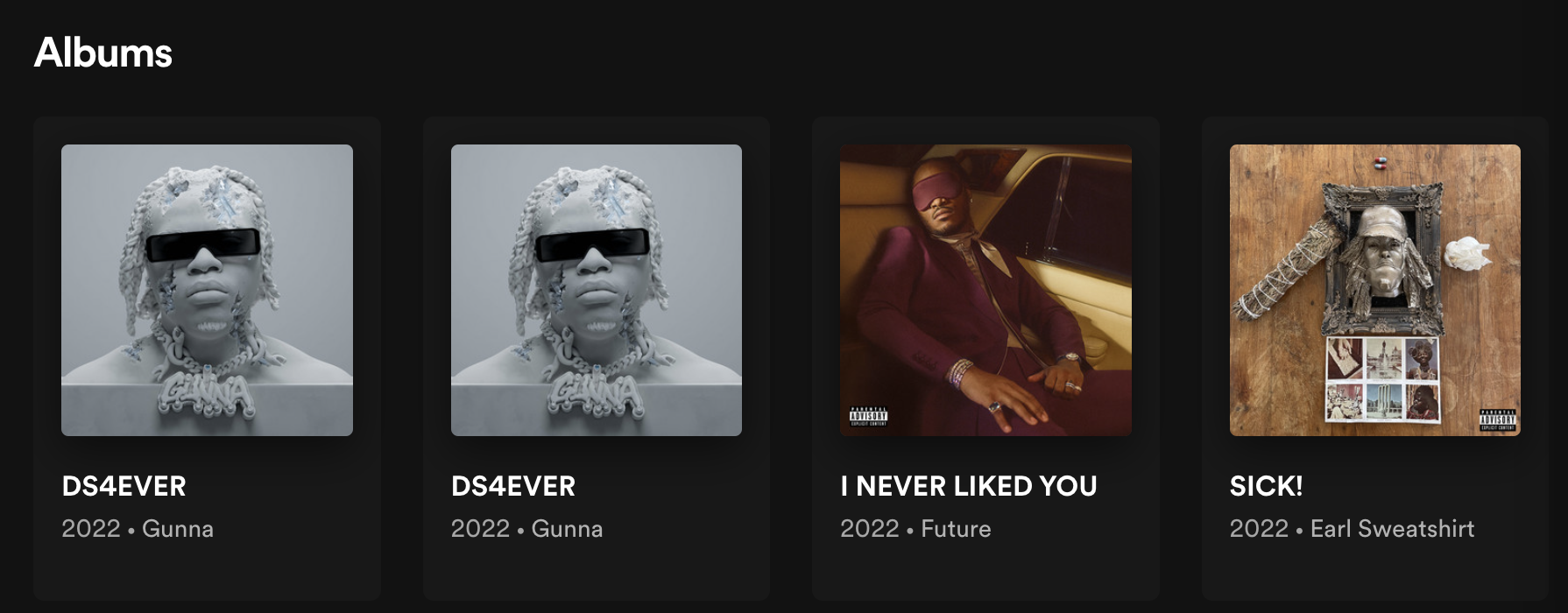Click the 2022 year beside Future
The width and height of the screenshot is (1568, 613).
[870, 529]
